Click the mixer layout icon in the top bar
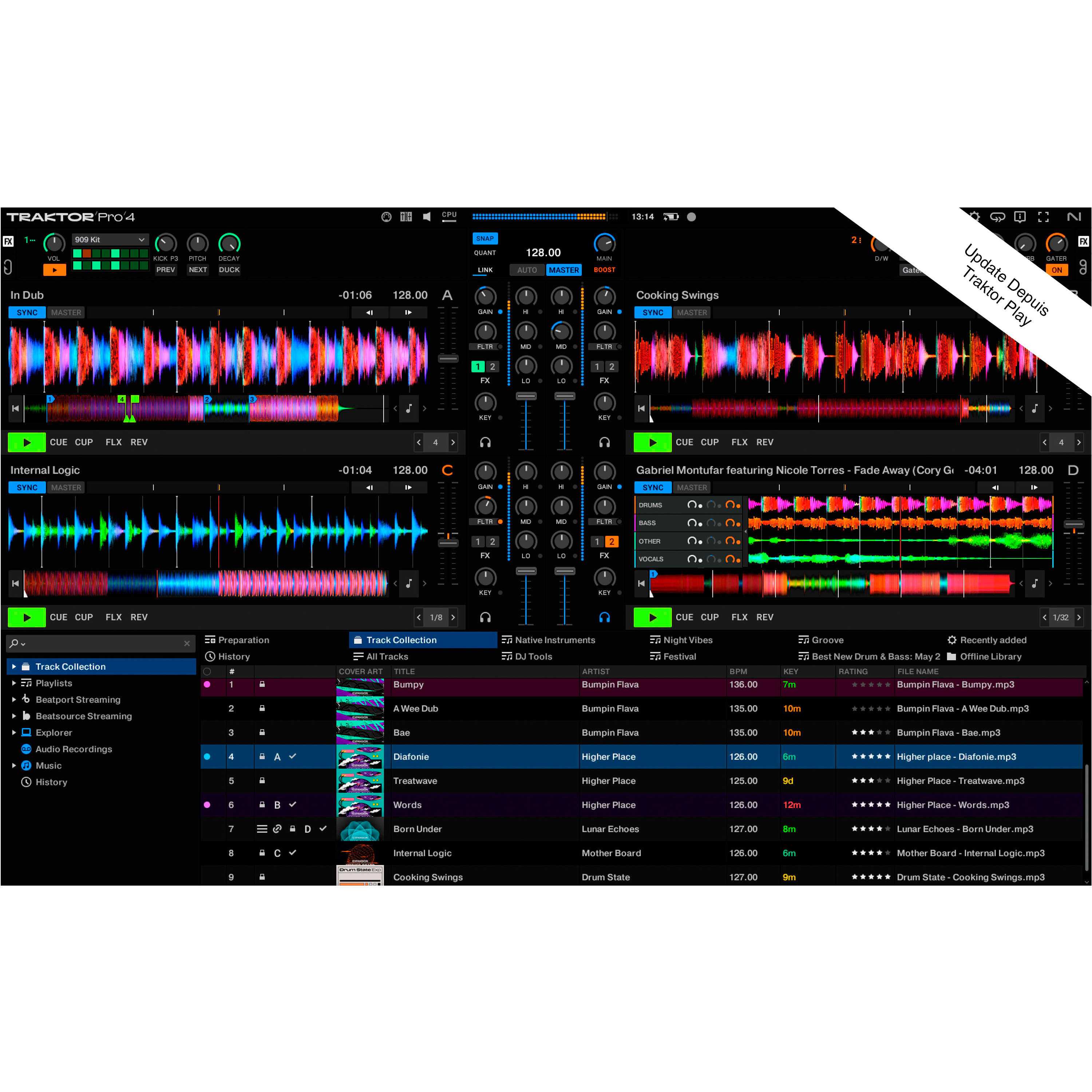The width and height of the screenshot is (1092, 1092). (x=406, y=217)
